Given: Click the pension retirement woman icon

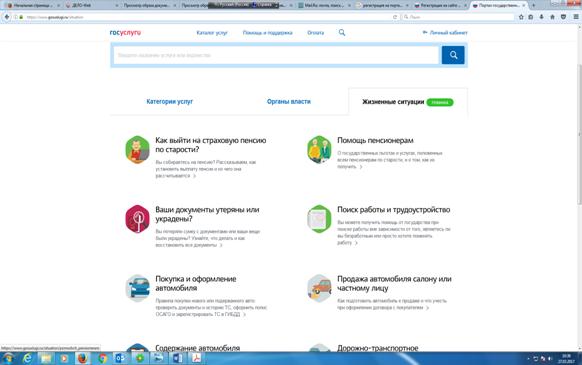Looking at the screenshot, I should point(137,150).
